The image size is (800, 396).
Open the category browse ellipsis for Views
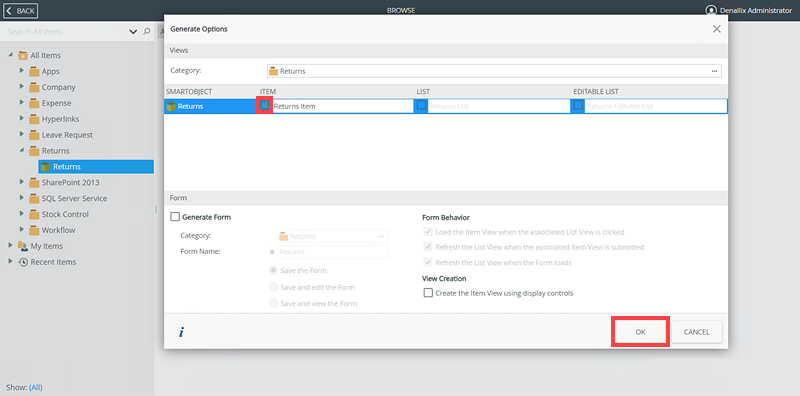714,71
